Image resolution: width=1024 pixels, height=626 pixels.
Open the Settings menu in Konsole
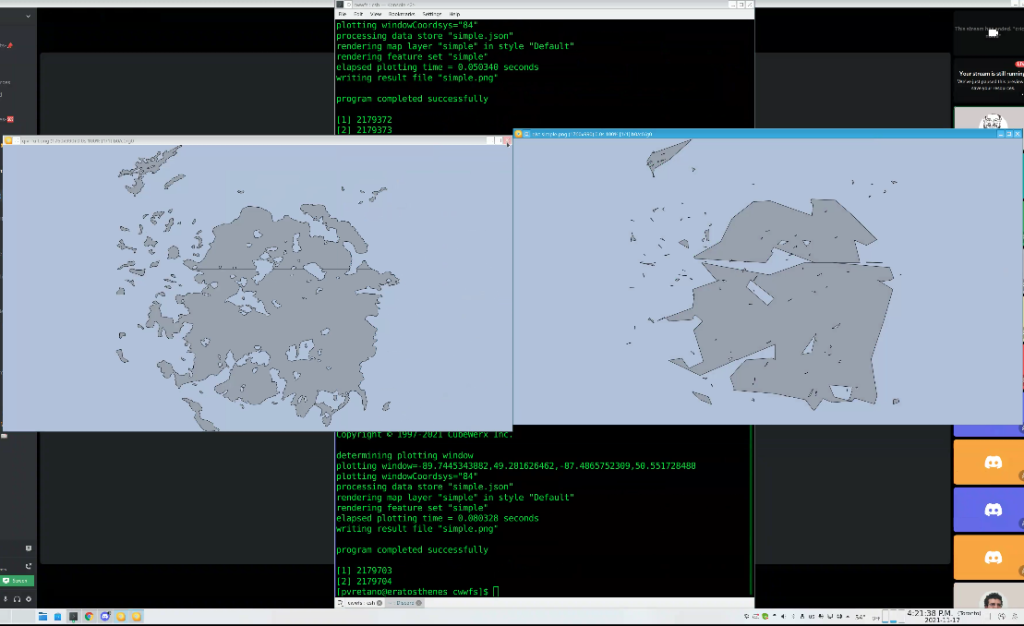(x=432, y=14)
